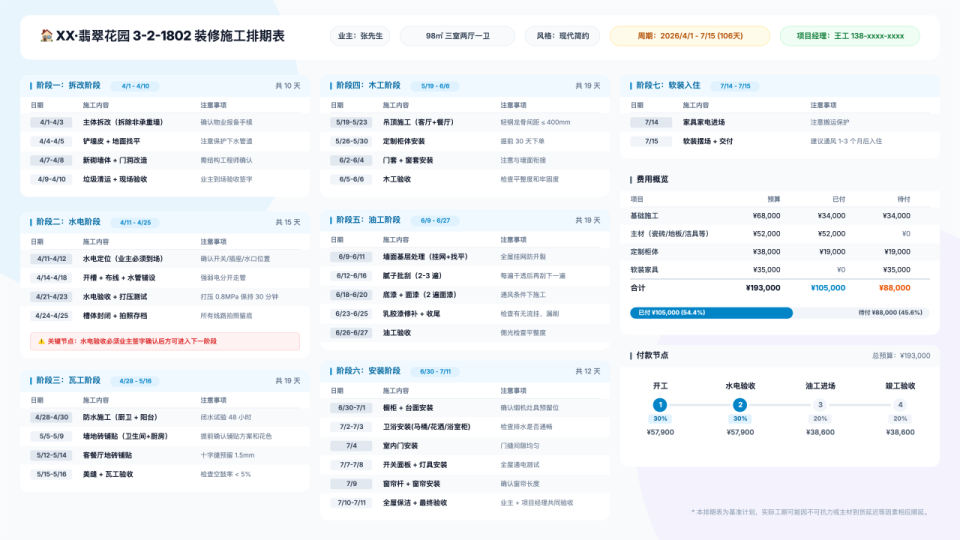Screen dimensions: 960x540
Task: Click the 阶段四: 木工阶段 heading
Action: pos(368,86)
